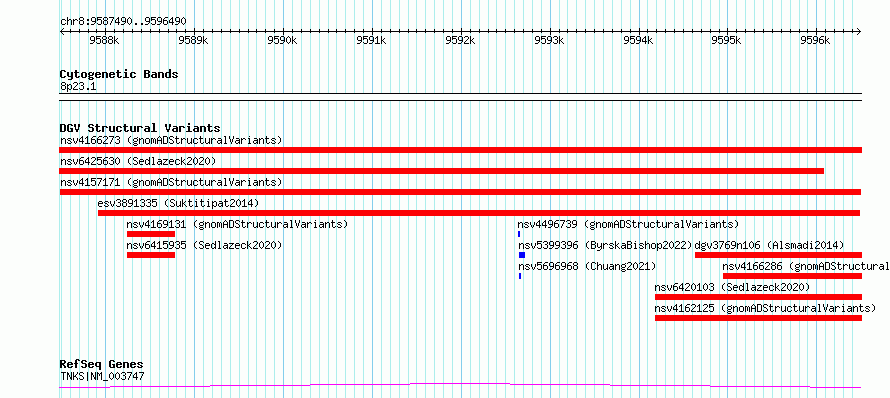Open nsv5399396 (ByrskaBishop2022) label
Screen dimensions: 890x398
[x=605, y=245]
